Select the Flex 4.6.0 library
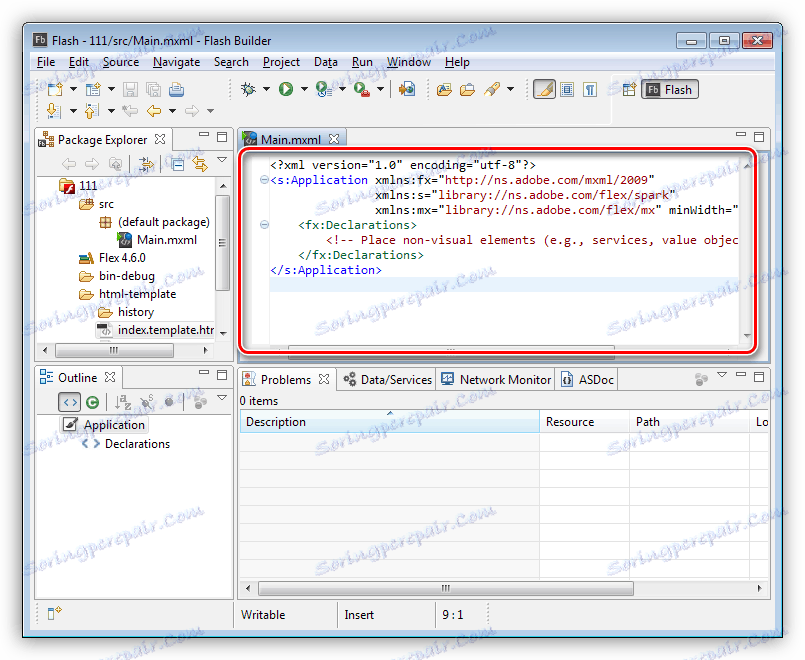Screen dimensions: 805x660 (112, 258)
